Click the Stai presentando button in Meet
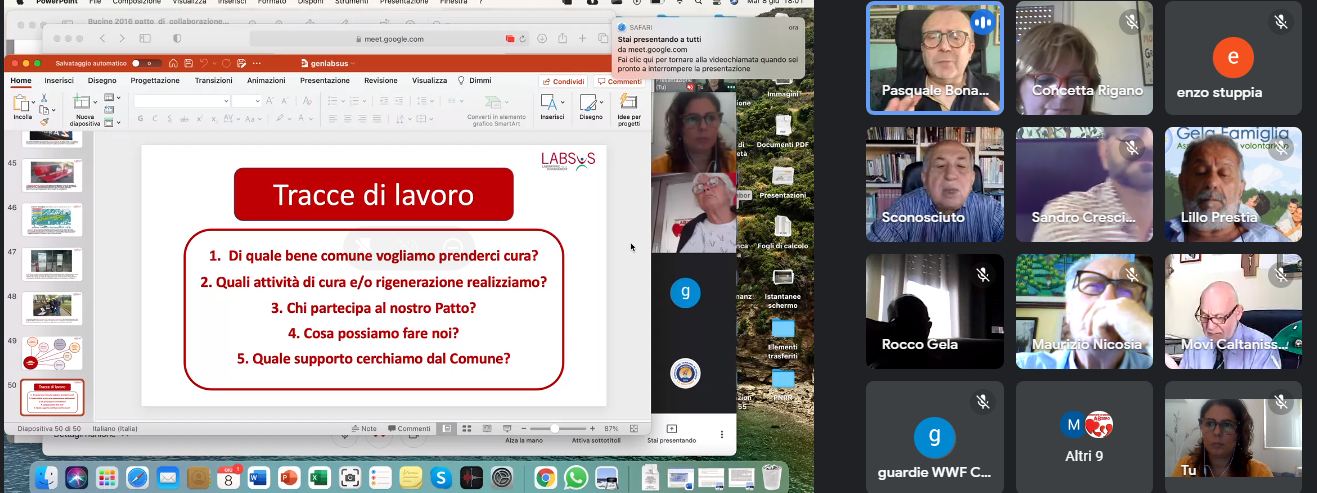Screen dimensions: 1317x493 [x=671, y=434]
